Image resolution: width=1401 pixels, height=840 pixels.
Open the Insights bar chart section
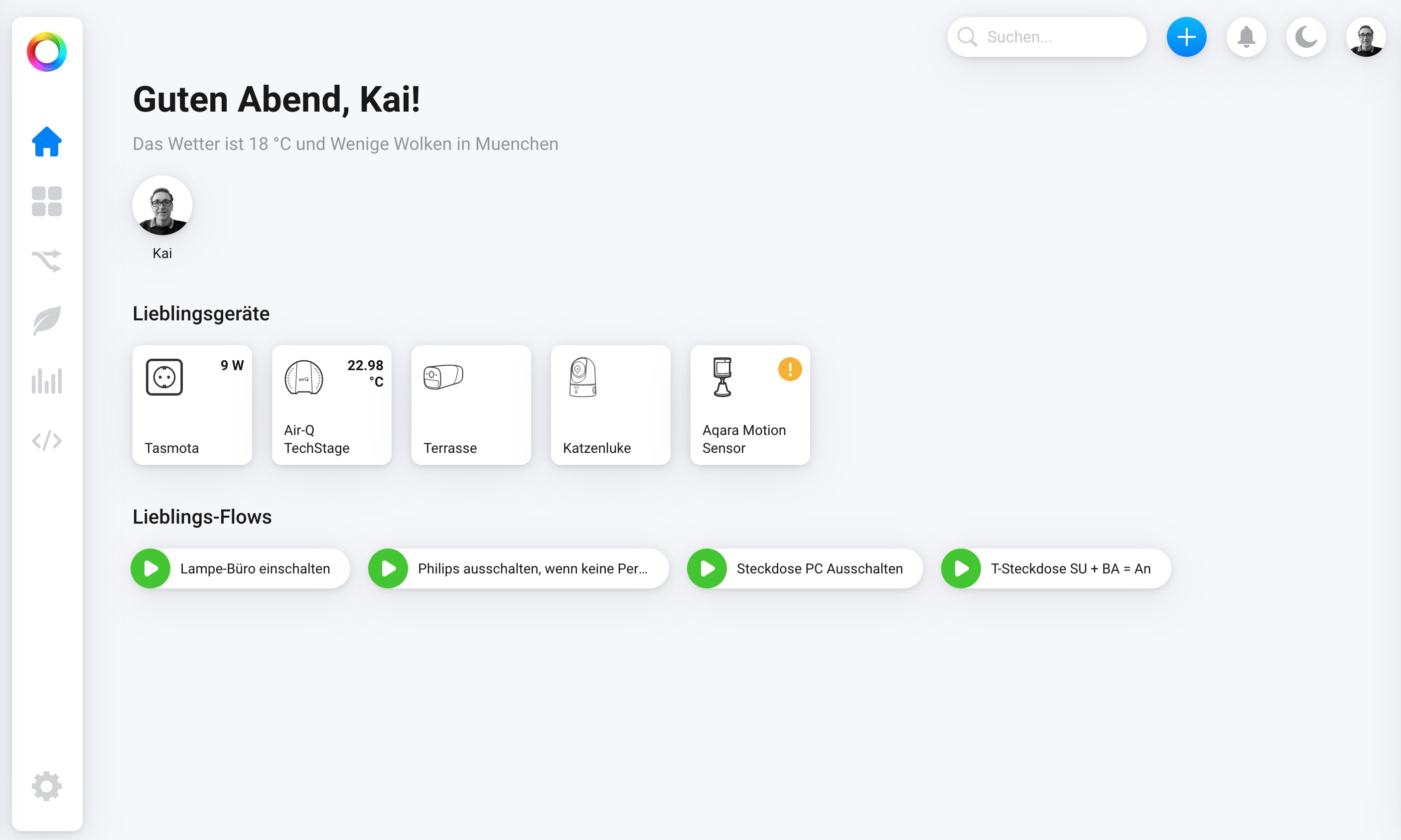pos(46,380)
